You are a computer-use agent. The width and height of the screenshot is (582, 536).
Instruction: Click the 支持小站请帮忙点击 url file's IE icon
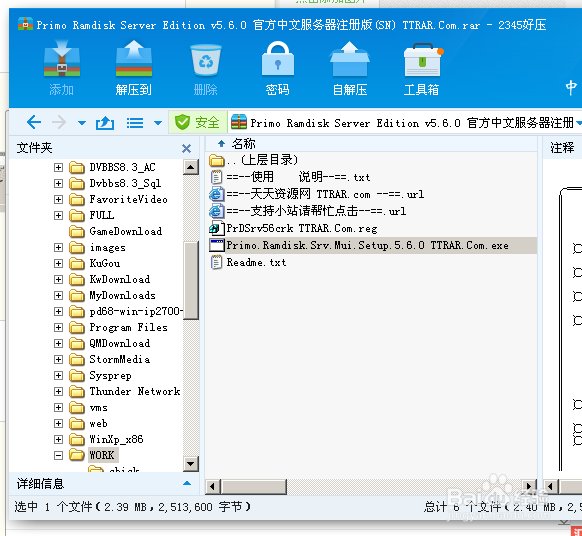[216, 211]
